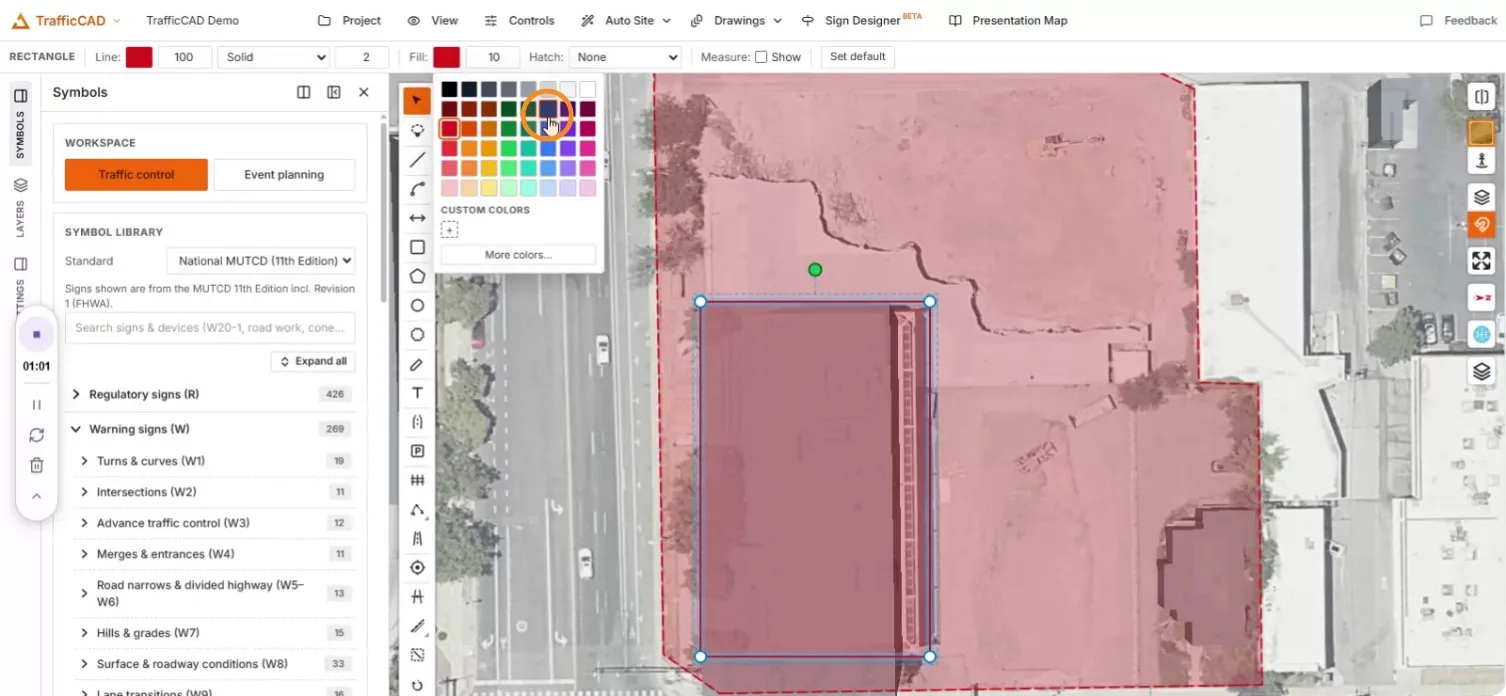Select the curved arc drawing tool
This screenshot has width=1506, height=696.
click(x=417, y=188)
